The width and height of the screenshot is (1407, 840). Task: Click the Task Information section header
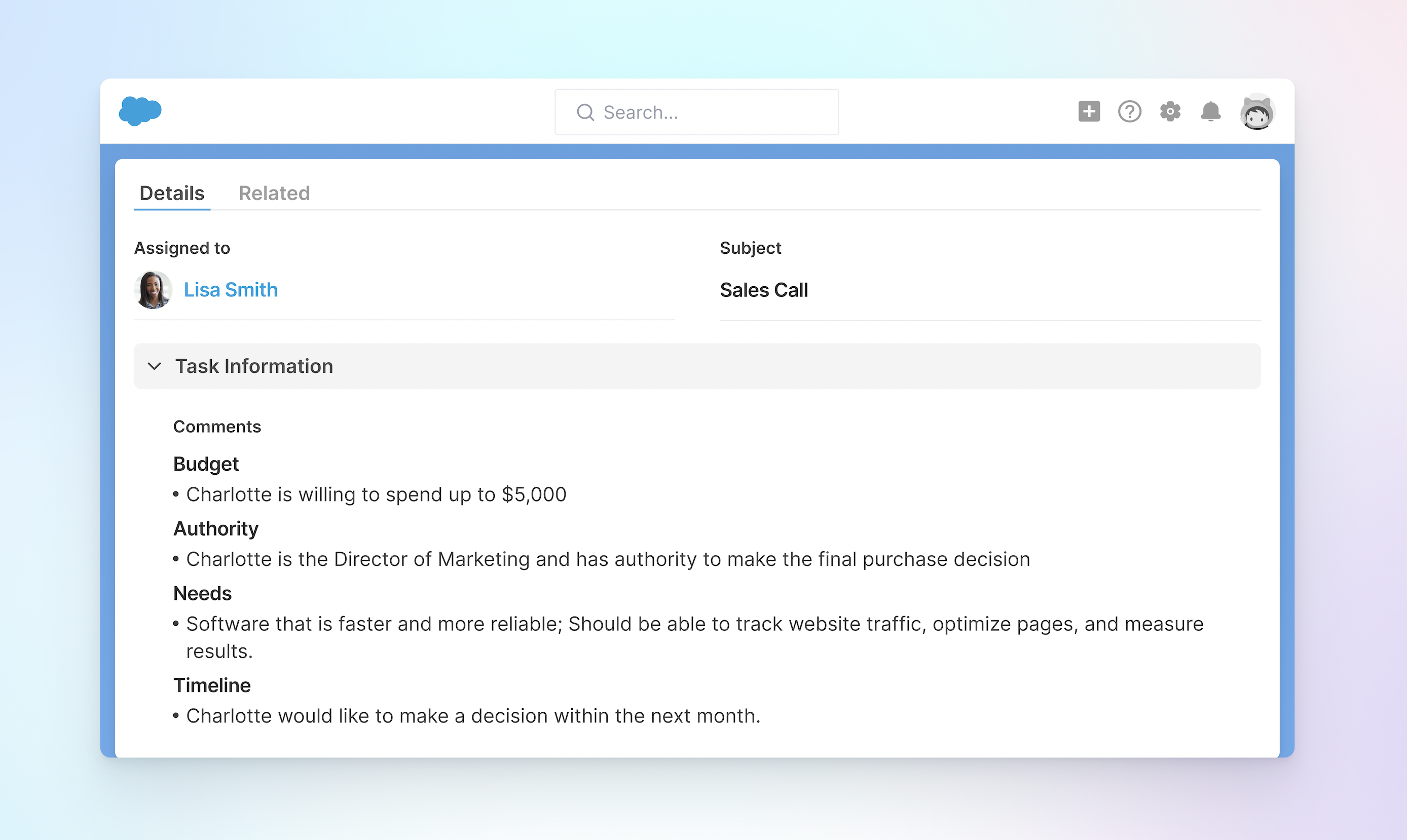[x=253, y=366]
